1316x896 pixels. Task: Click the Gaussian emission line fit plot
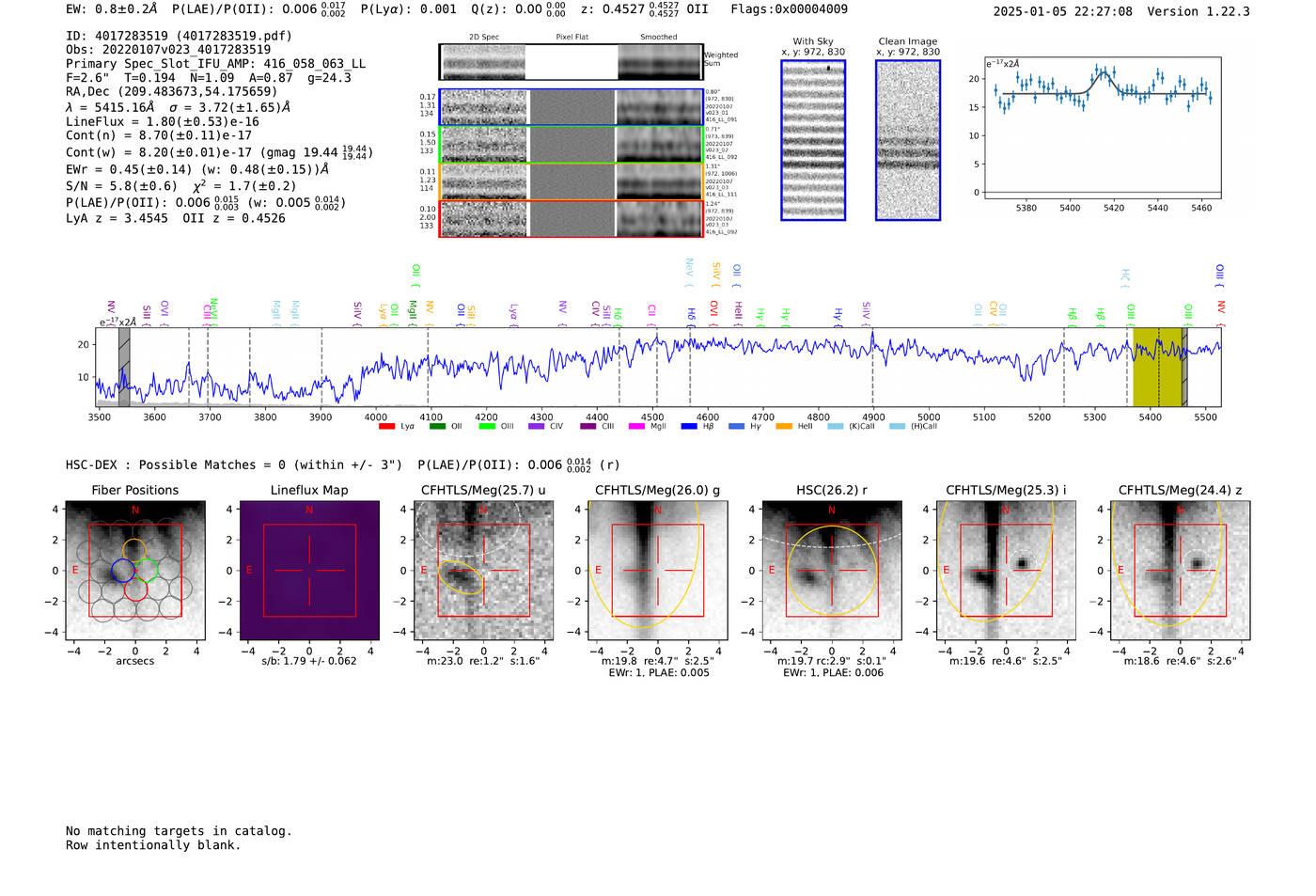tap(1102, 127)
